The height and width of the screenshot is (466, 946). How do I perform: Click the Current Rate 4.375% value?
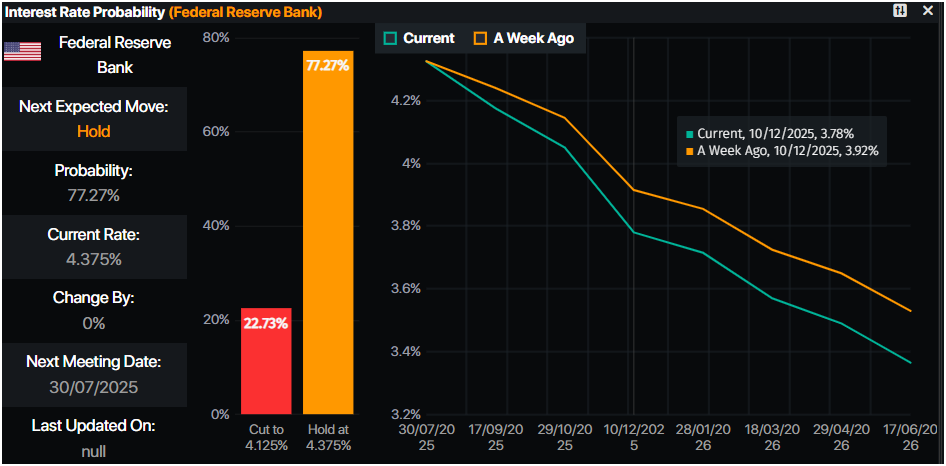click(x=93, y=259)
